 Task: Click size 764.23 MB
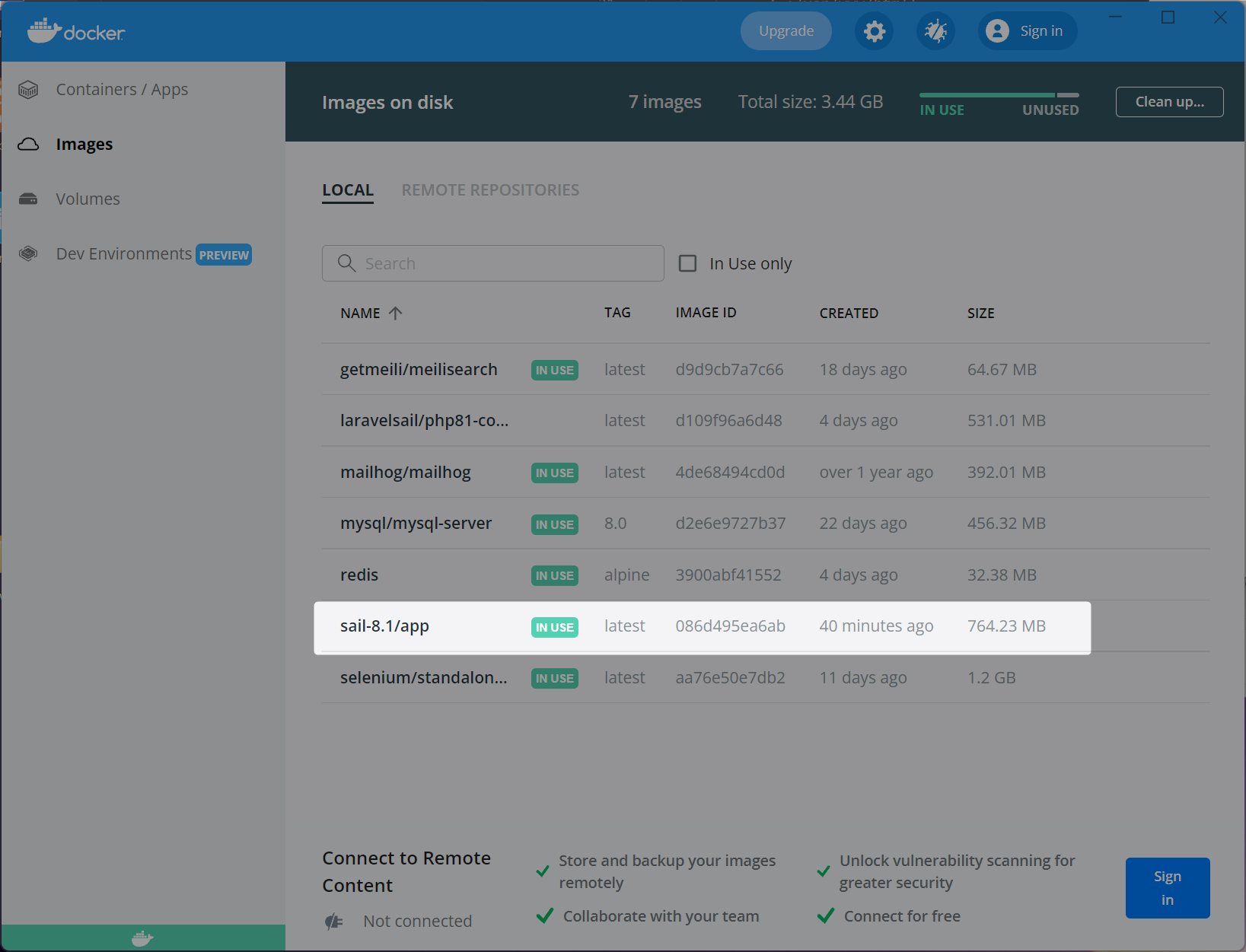pyautogui.click(x=1006, y=626)
